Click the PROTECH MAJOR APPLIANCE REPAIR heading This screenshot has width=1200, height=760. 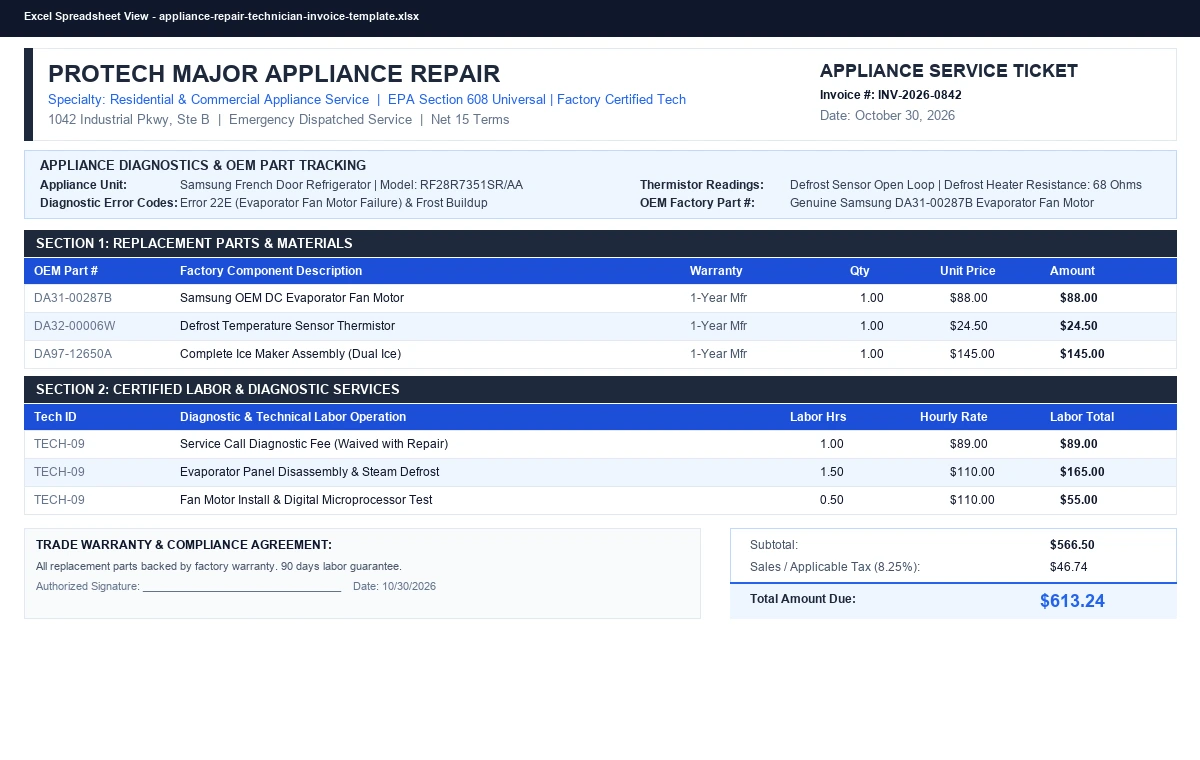274,74
